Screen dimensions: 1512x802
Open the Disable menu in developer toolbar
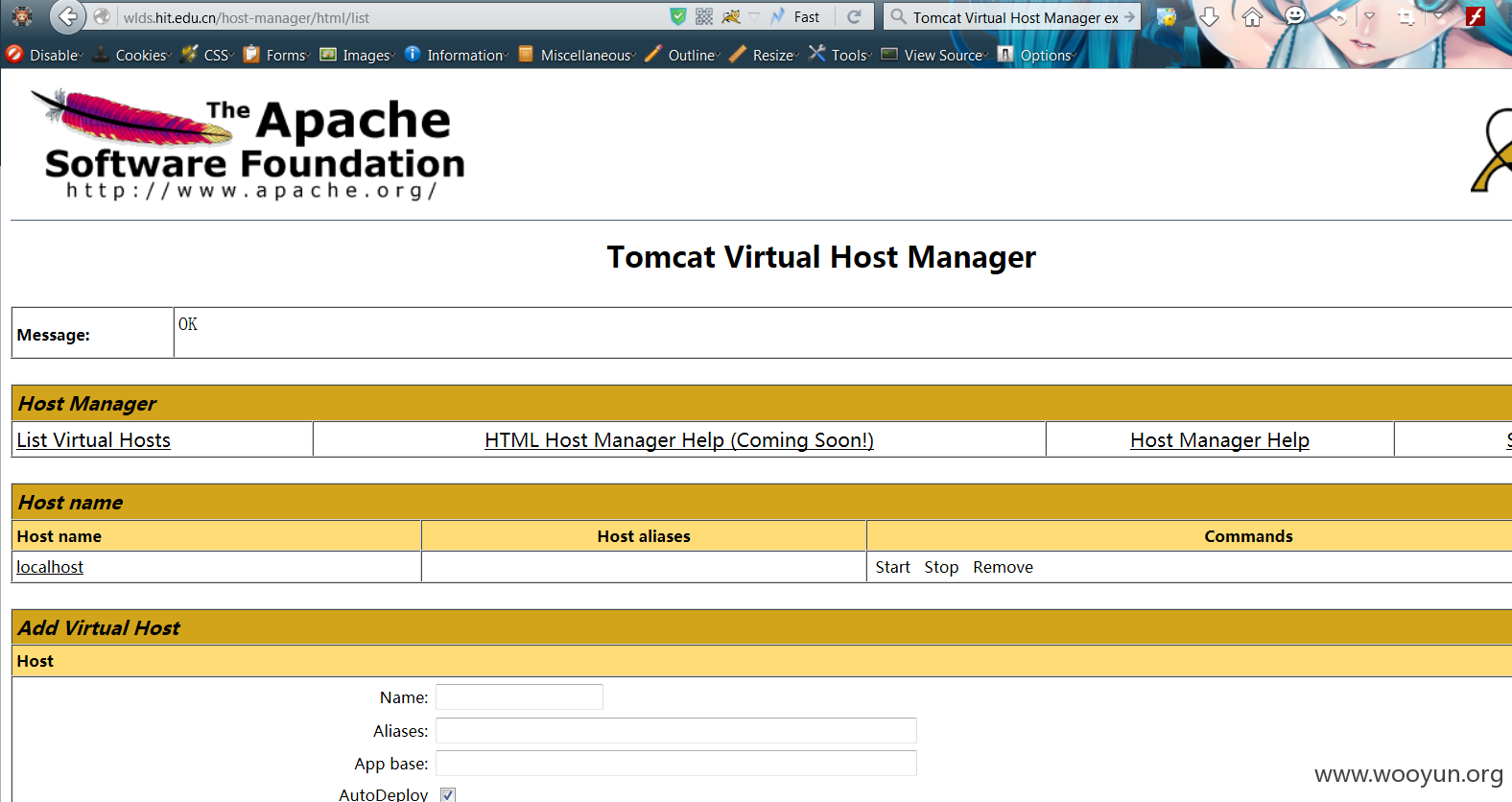pyautogui.click(x=44, y=55)
